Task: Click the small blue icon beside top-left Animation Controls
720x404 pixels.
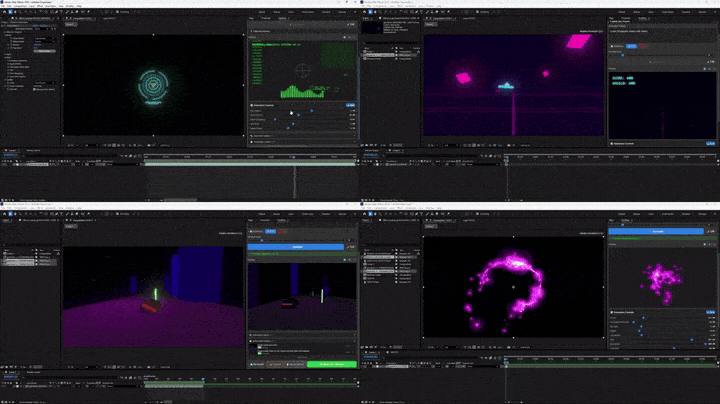Action: (350, 104)
